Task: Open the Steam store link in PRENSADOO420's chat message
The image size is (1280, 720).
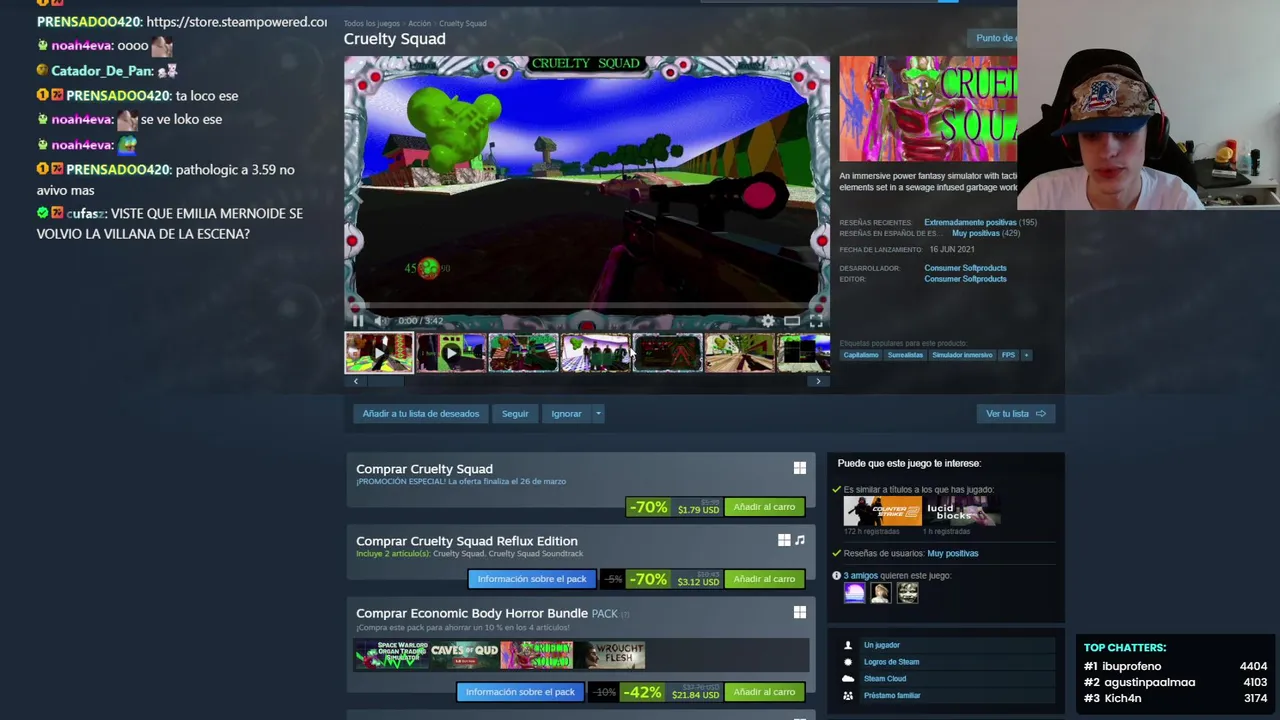Action: 236,22
